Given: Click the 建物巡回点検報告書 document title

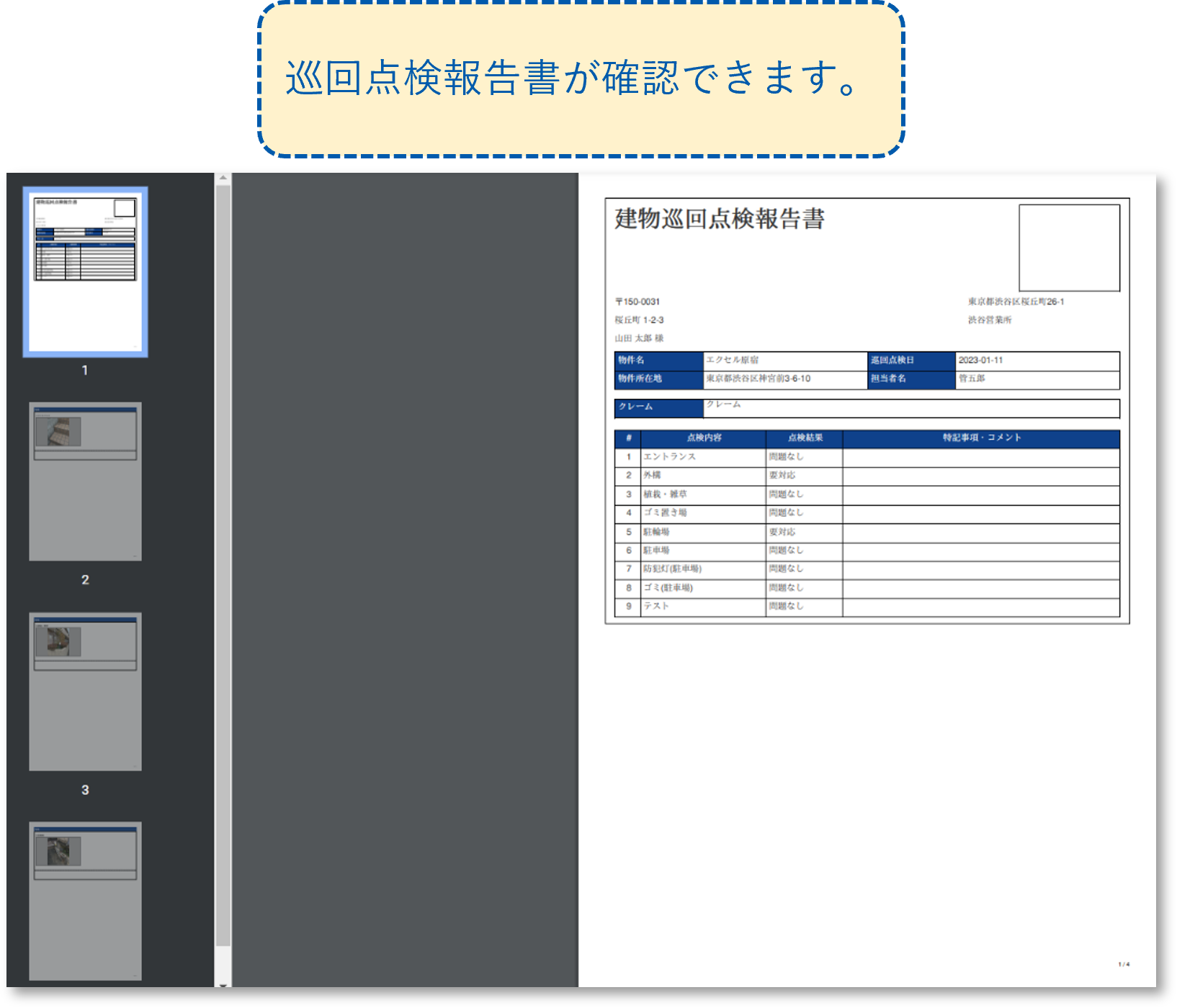Looking at the screenshot, I should pos(719,219).
